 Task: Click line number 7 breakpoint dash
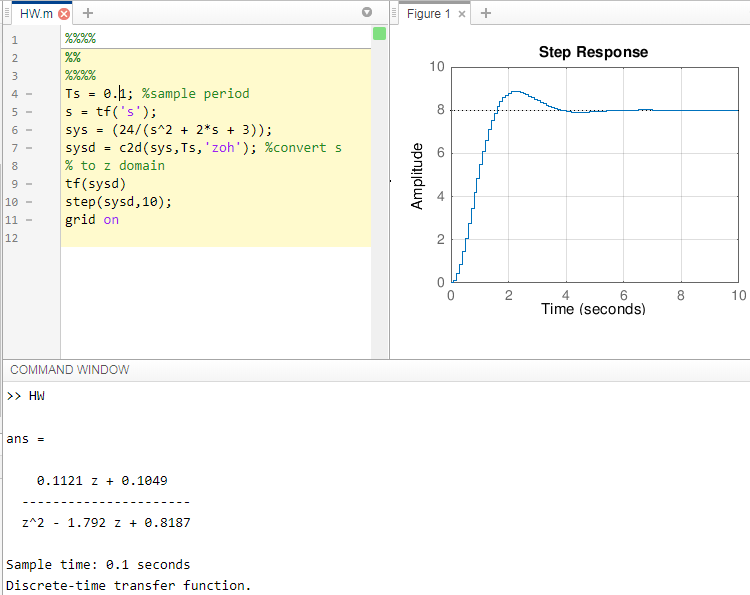(x=29, y=148)
